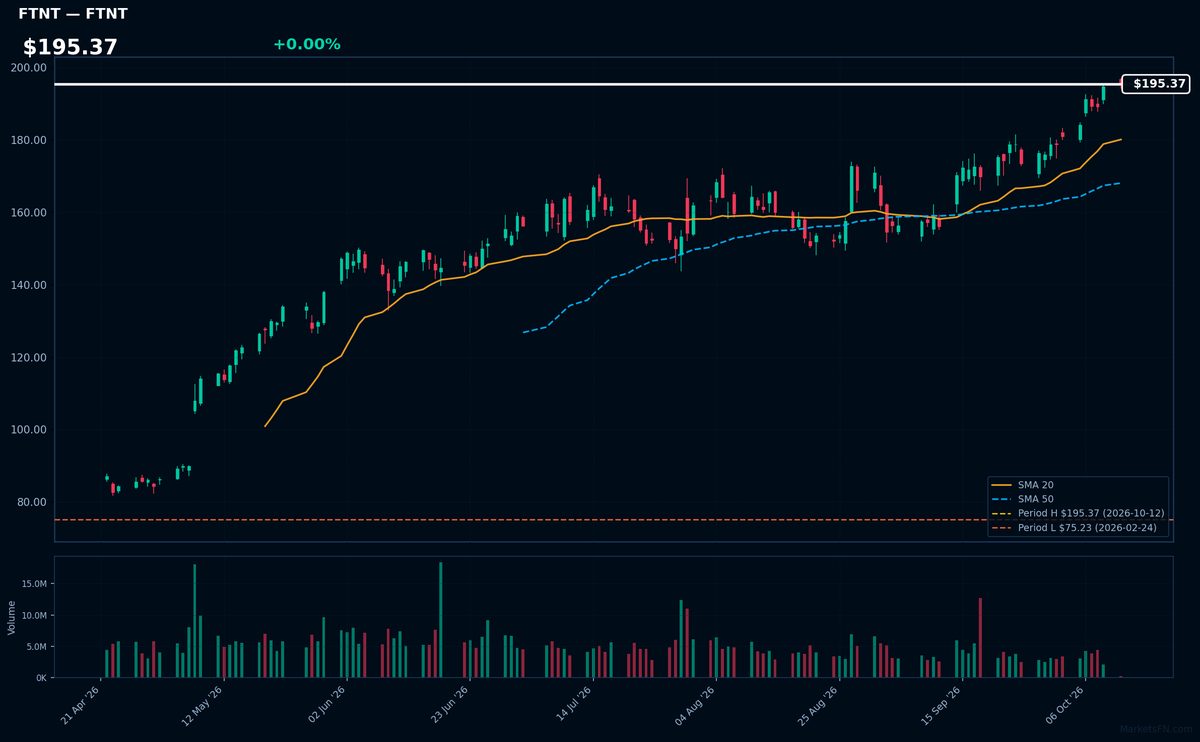Click the 10.0M volume axis label
The image size is (1200, 742).
point(32,615)
